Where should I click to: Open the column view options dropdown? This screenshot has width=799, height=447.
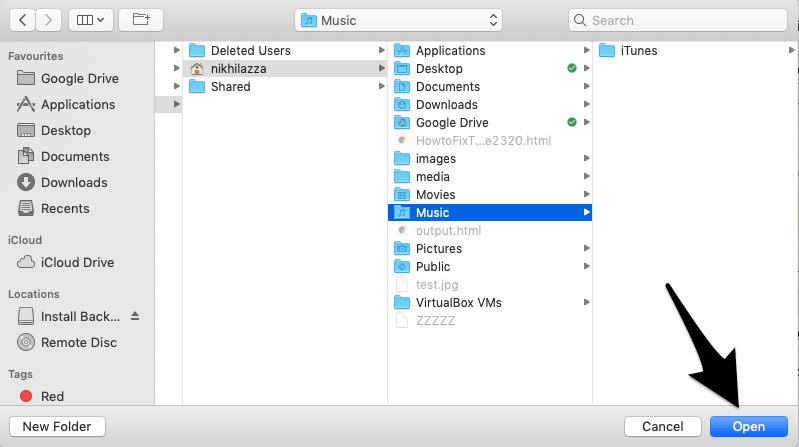pyautogui.click(x=91, y=20)
